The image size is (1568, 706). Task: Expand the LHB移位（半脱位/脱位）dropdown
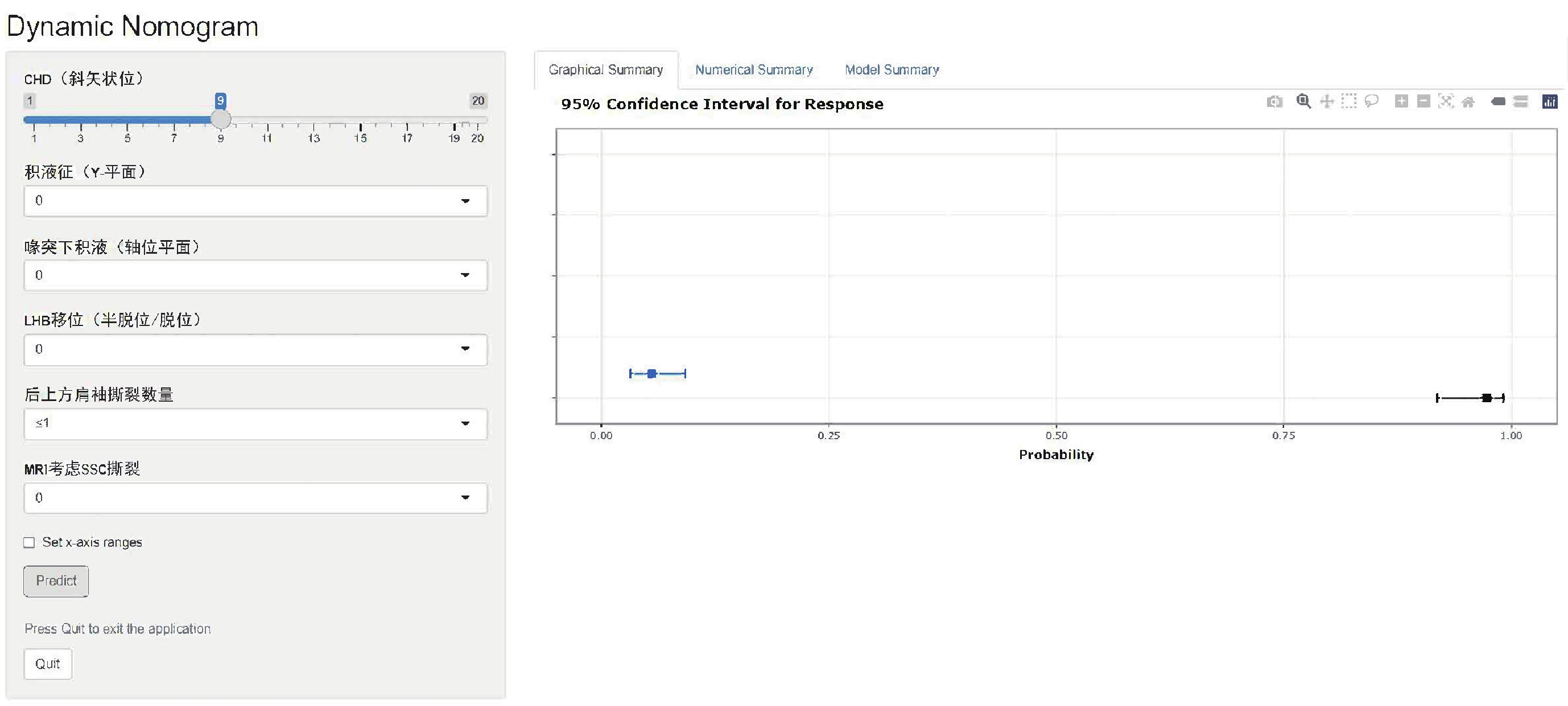[255, 349]
